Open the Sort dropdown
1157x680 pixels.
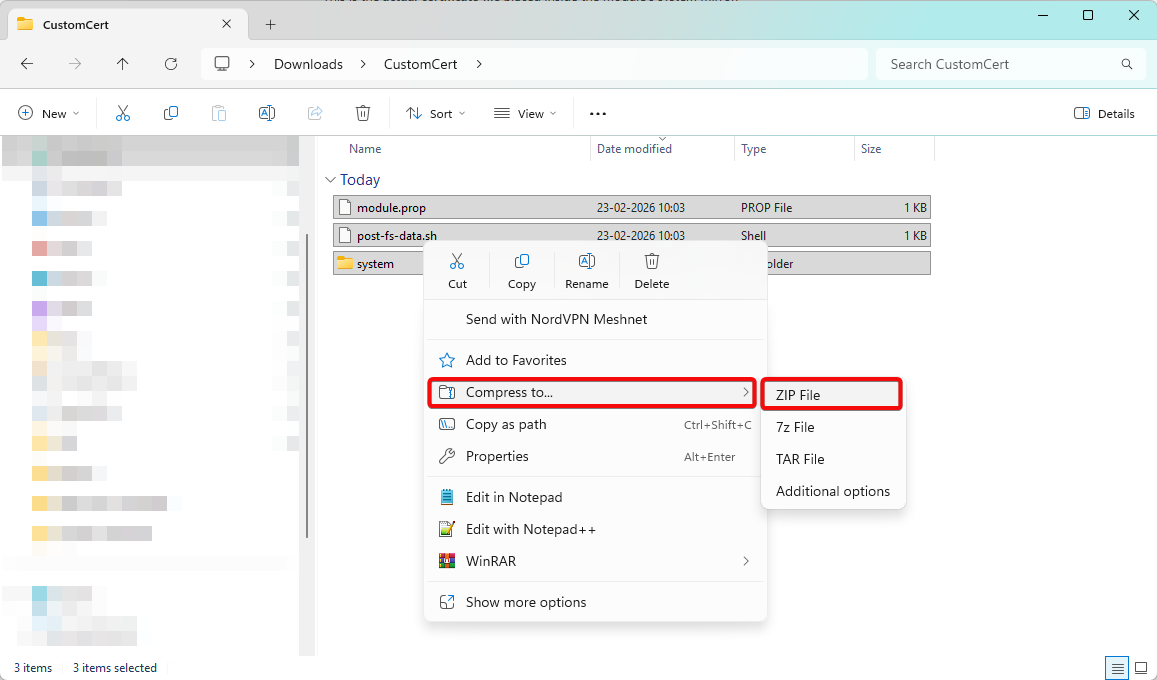pyautogui.click(x=435, y=114)
